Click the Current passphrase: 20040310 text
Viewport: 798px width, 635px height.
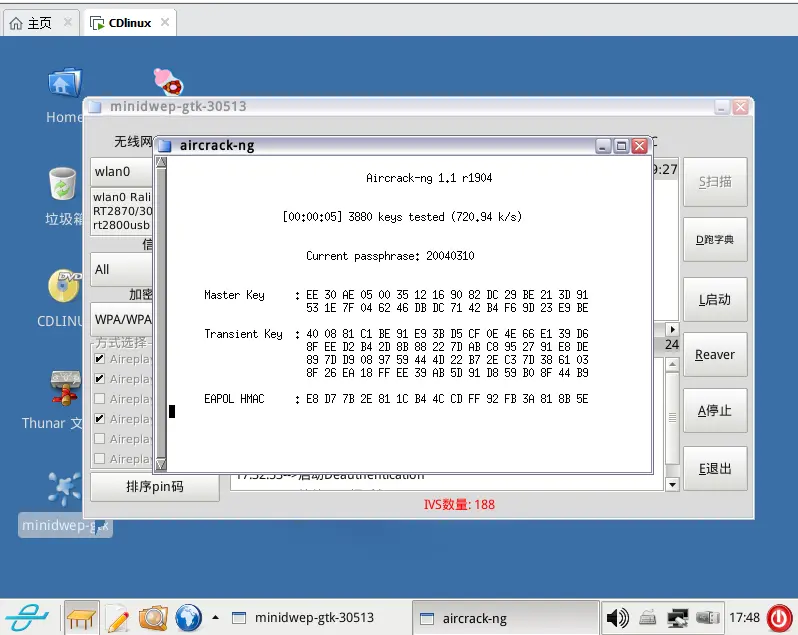coord(390,256)
